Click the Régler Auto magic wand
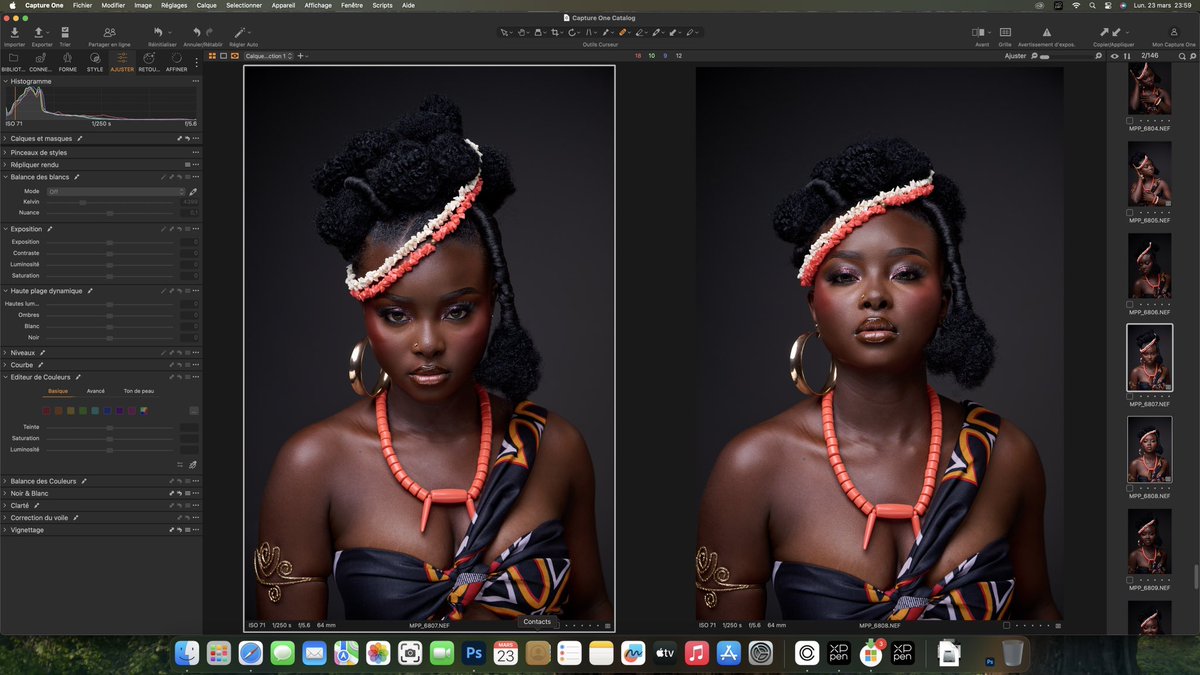The image size is (1200, 675). pos(240,33)
